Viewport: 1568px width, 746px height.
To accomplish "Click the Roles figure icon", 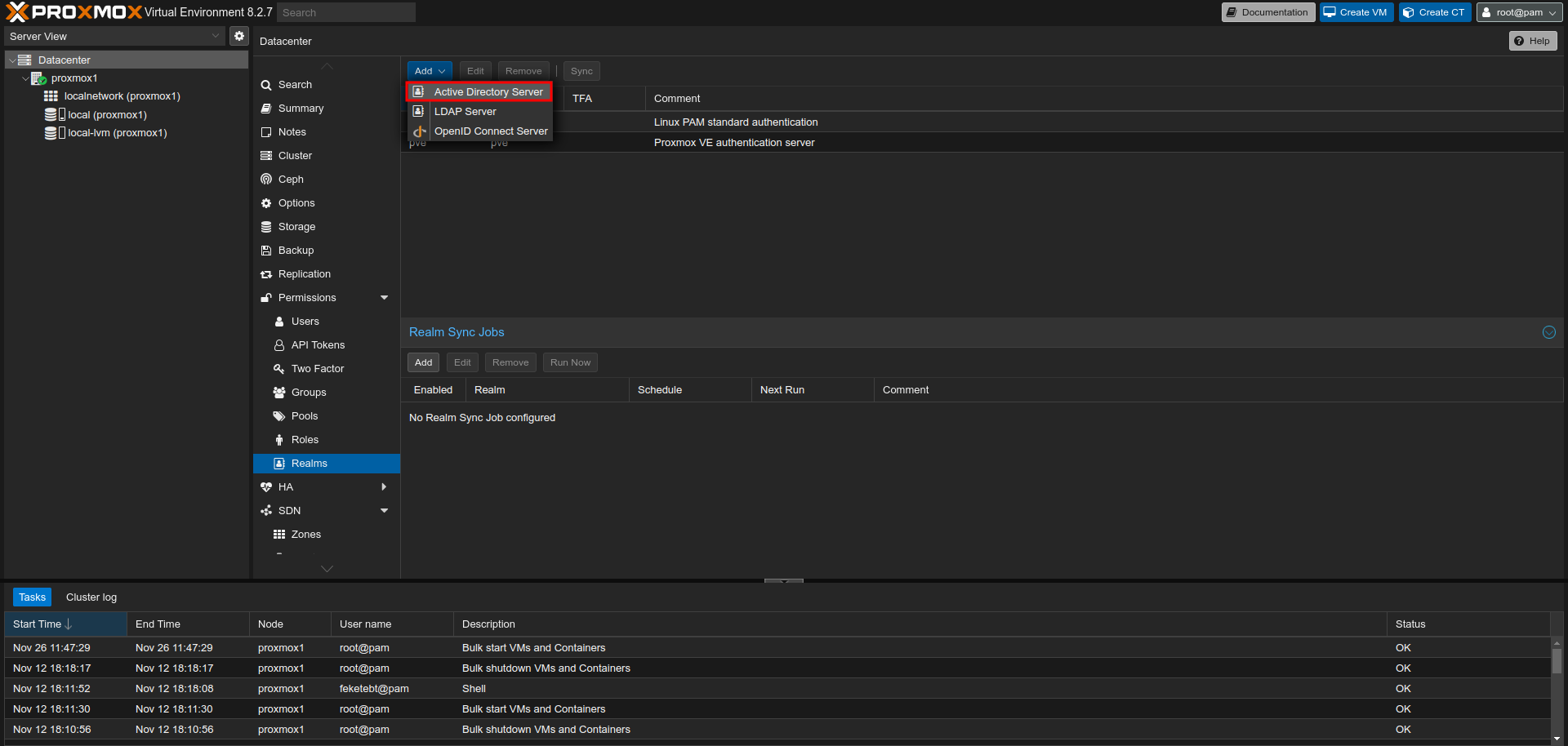I will pos(279,440).
